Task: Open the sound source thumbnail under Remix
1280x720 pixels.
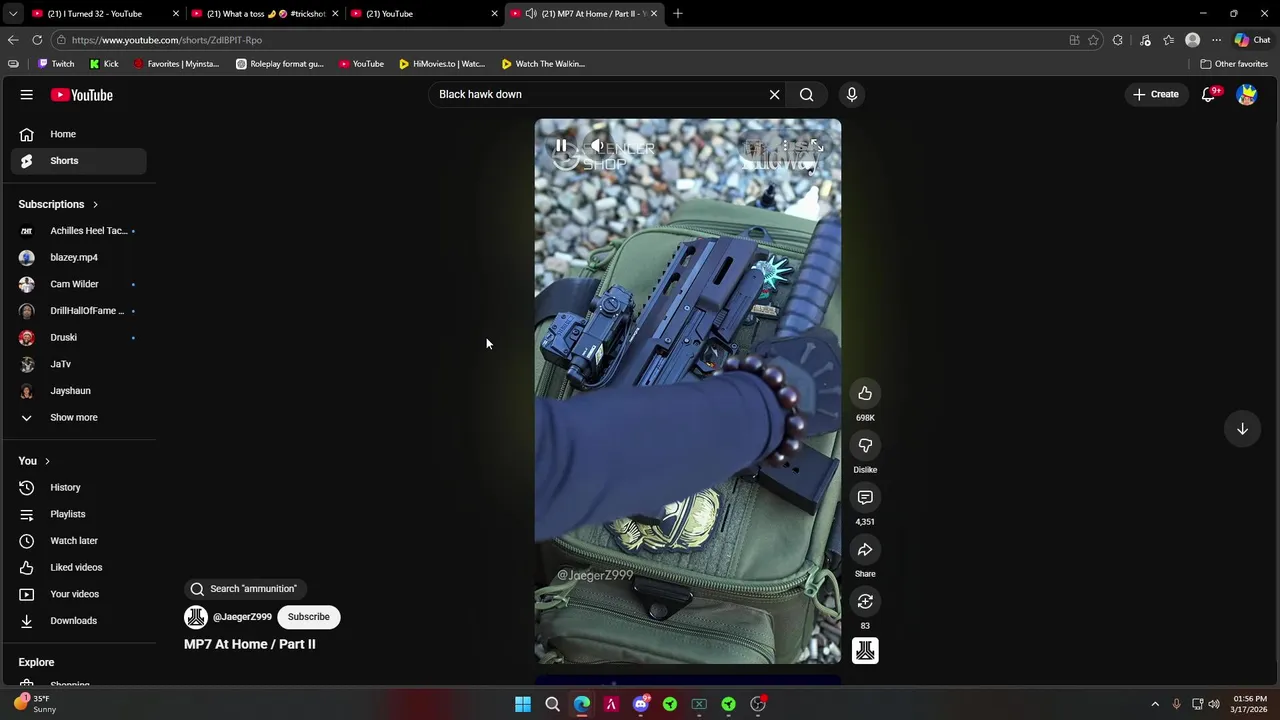Action: (865, 651)
